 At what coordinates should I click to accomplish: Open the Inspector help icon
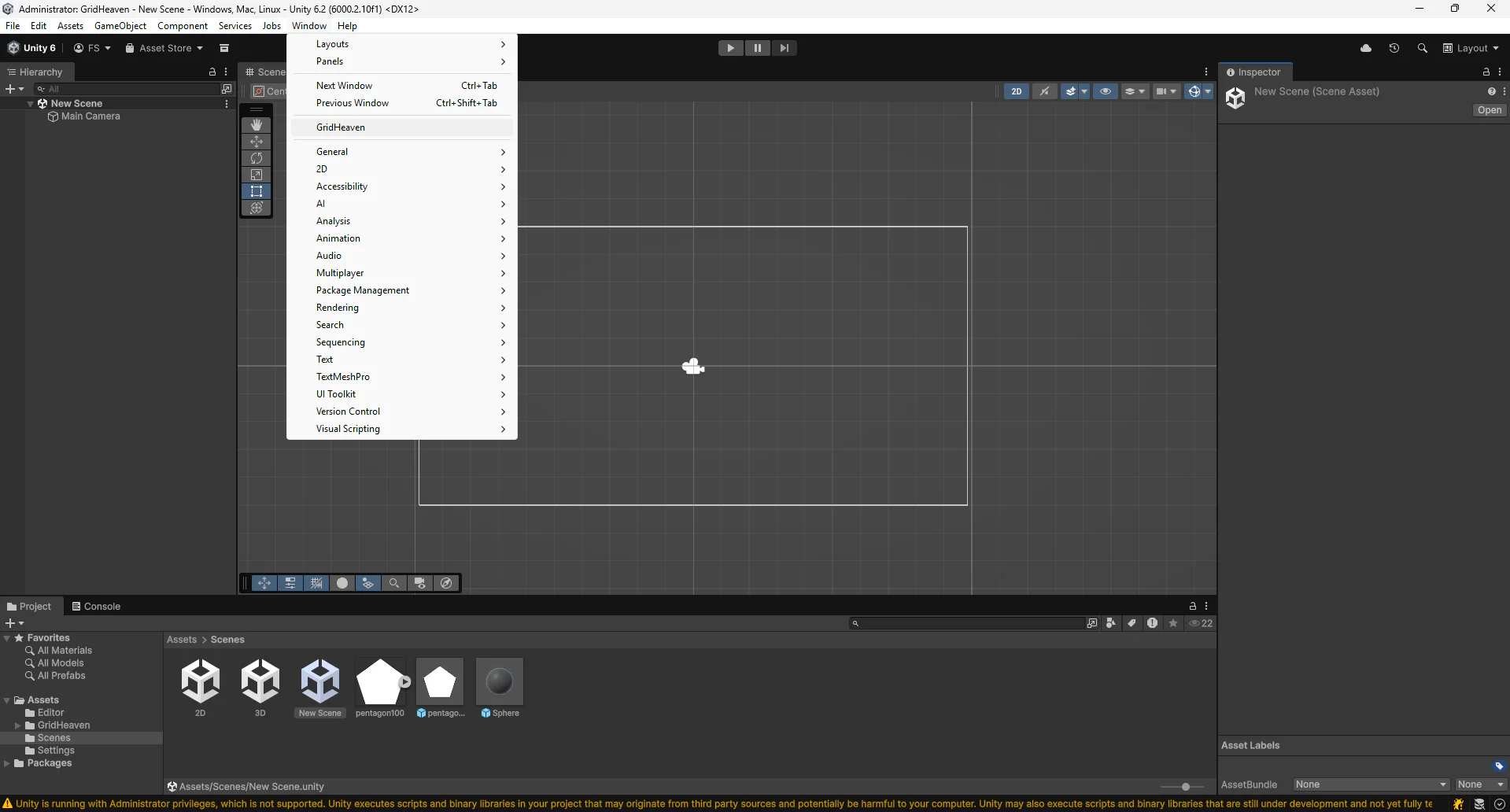point(1492,91)
